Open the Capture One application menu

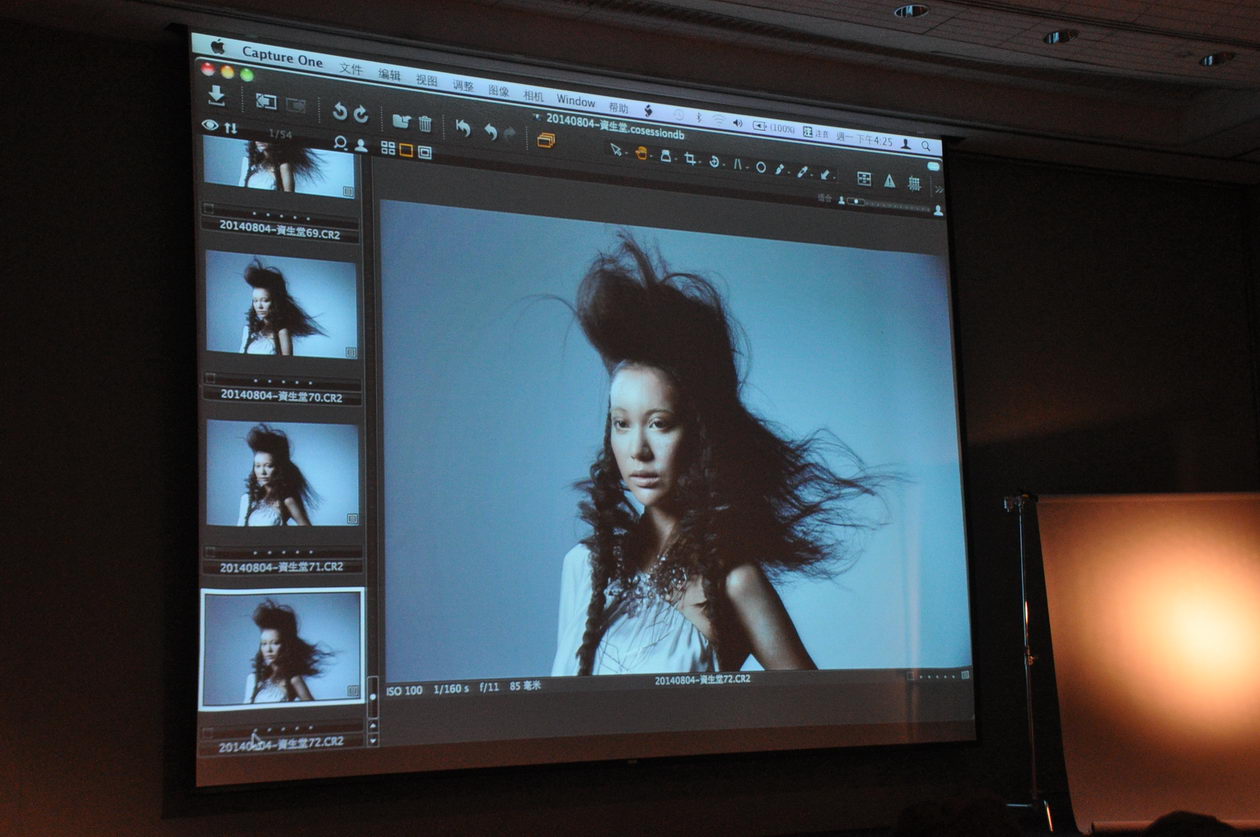282,58
